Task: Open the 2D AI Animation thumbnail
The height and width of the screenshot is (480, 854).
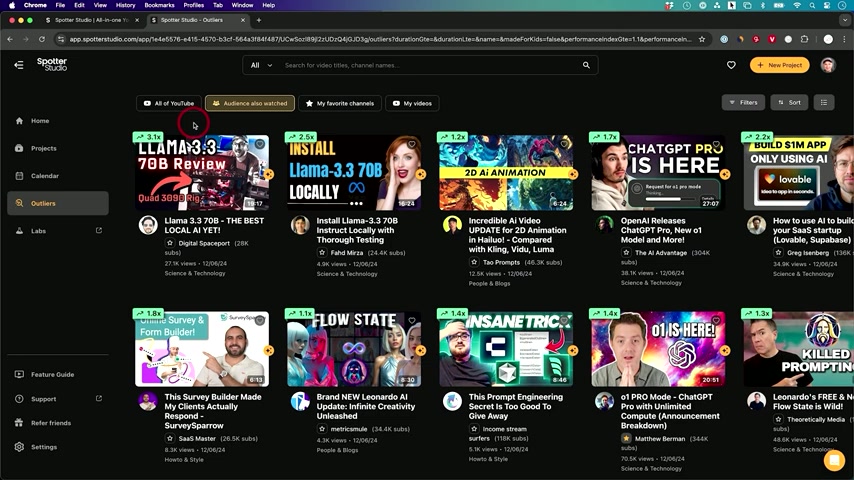Action: pyautogui.click(x=506, y=173)
